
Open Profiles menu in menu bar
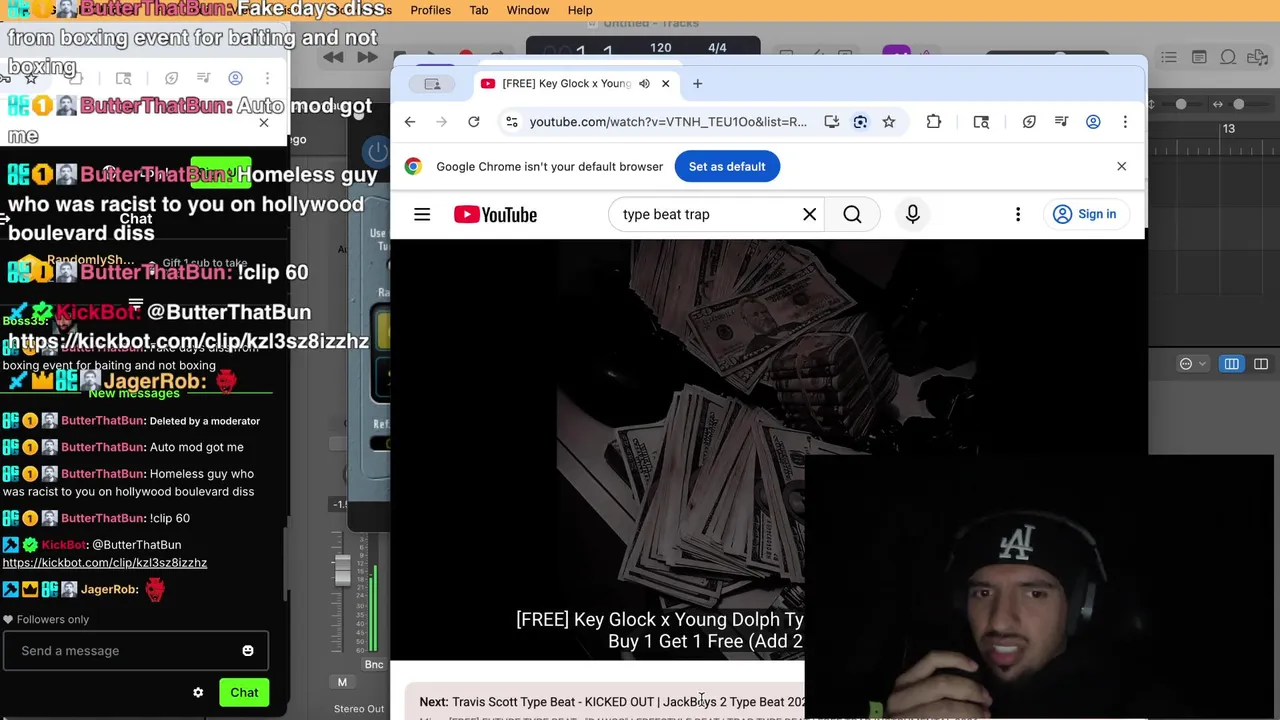[x=430, y=10]
